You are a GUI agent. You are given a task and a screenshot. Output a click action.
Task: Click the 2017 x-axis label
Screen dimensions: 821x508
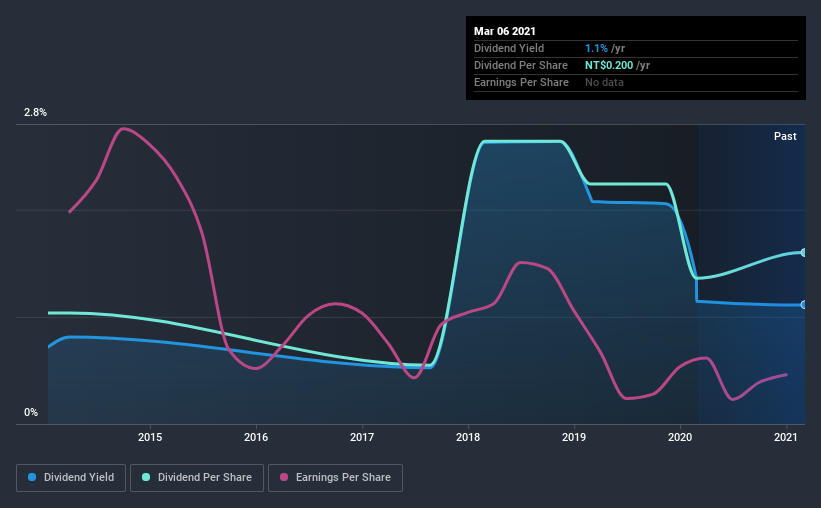point(362,437)
